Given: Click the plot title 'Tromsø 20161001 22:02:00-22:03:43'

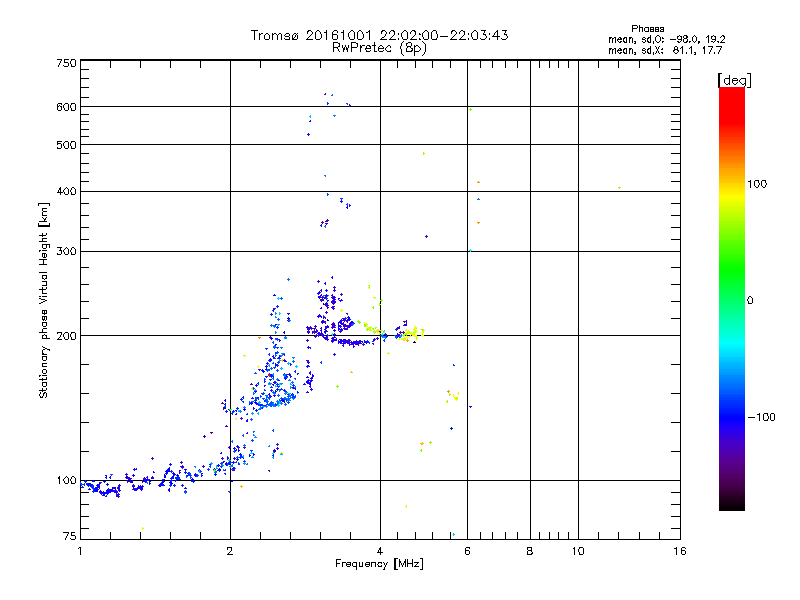Looking at the screenshot, I should 379,35.
